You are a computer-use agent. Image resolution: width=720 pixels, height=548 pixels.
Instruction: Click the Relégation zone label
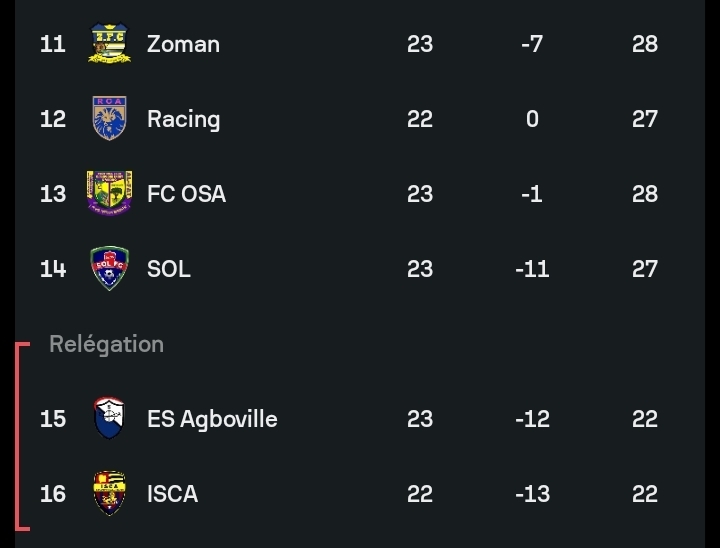106,344
